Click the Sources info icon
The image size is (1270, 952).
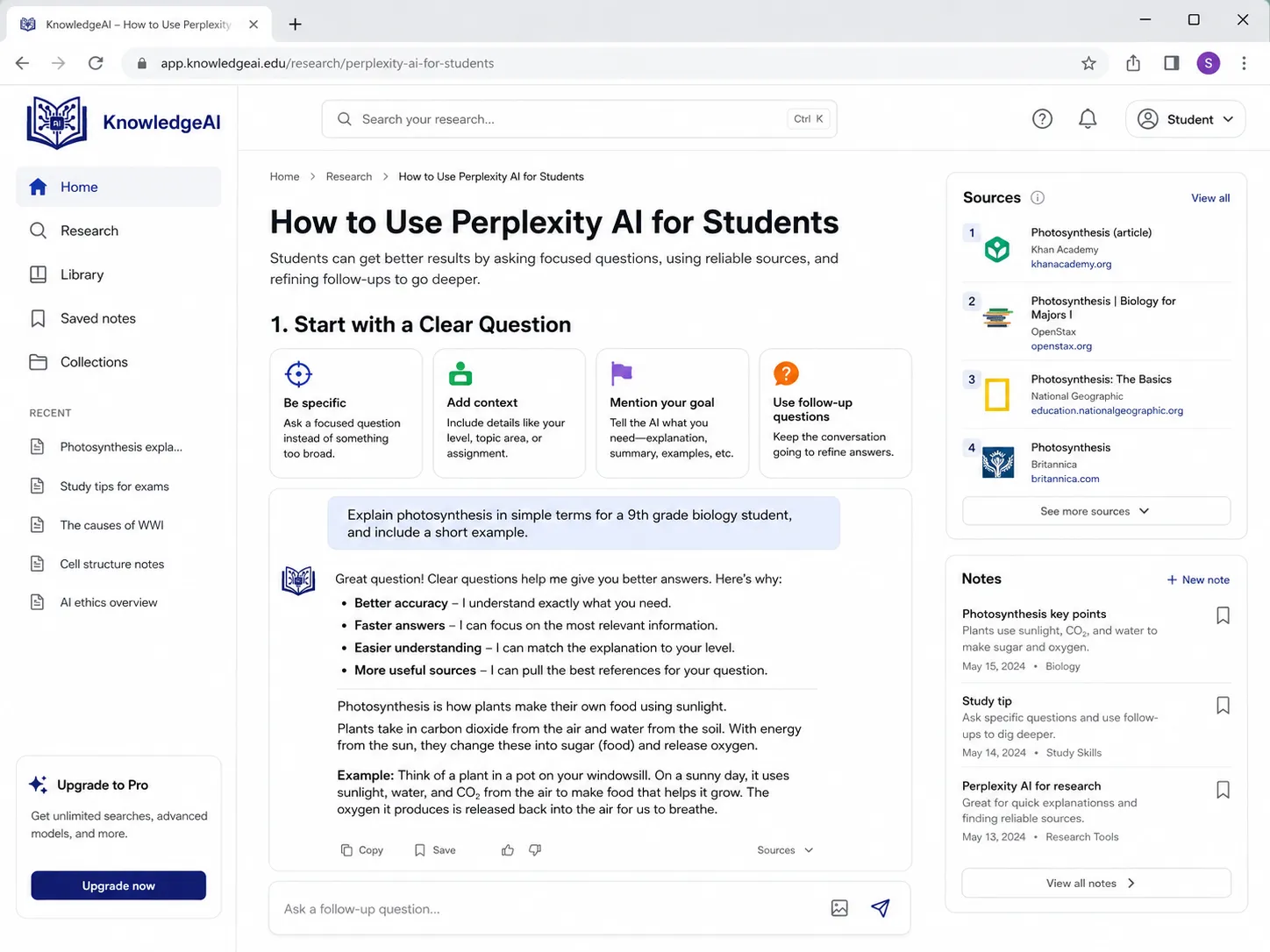coord(1038,198)
